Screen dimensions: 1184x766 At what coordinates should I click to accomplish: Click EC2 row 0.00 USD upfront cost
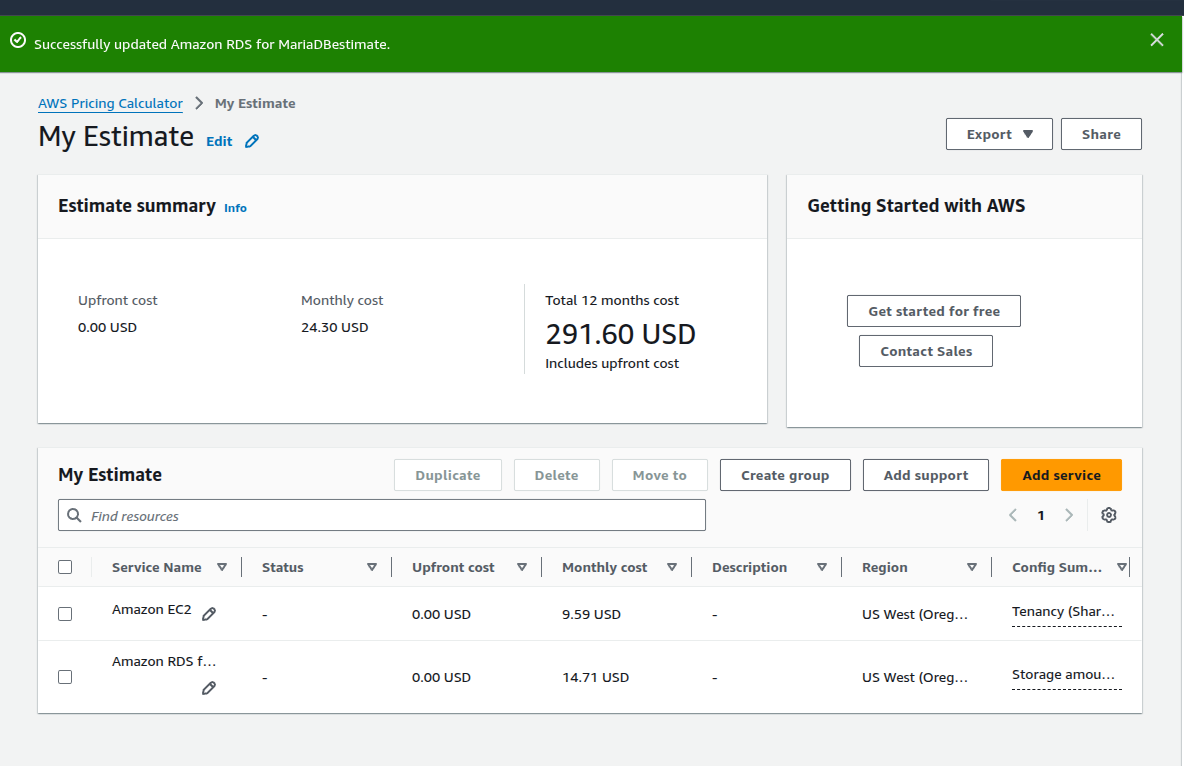(x=441, y=614)
